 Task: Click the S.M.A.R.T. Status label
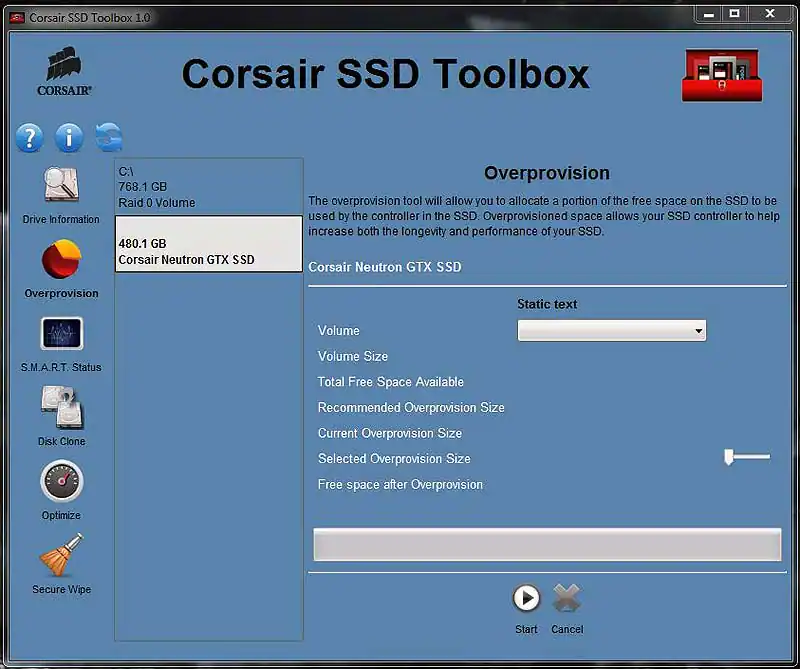61,367
